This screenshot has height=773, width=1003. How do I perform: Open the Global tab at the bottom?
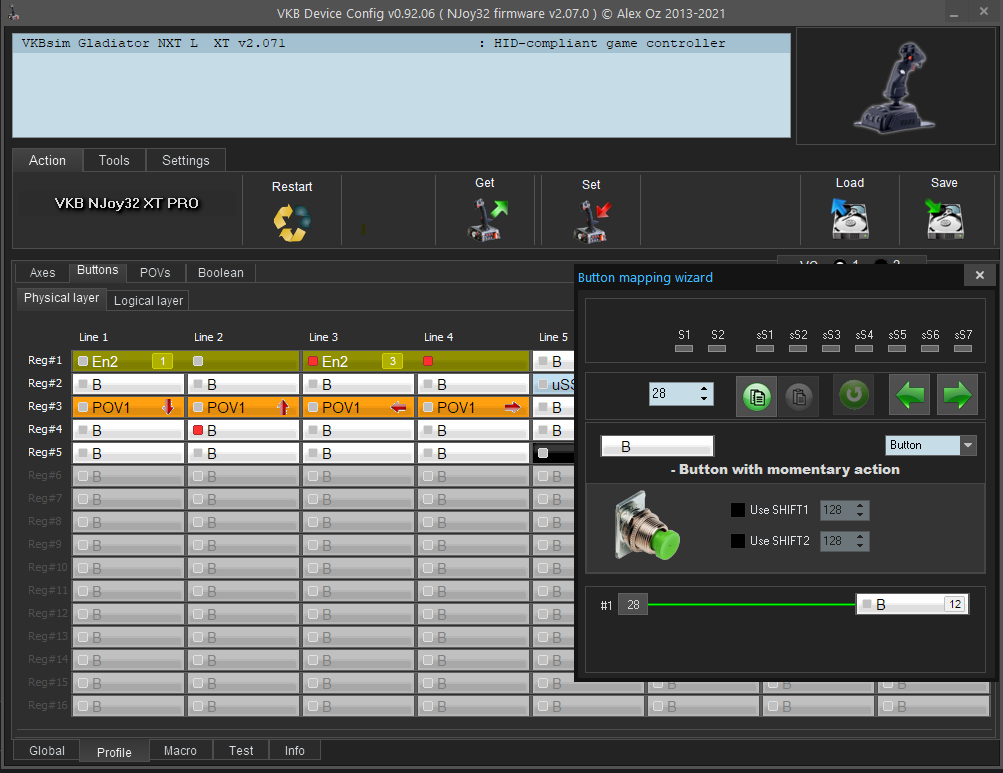(x=47, y=751)
